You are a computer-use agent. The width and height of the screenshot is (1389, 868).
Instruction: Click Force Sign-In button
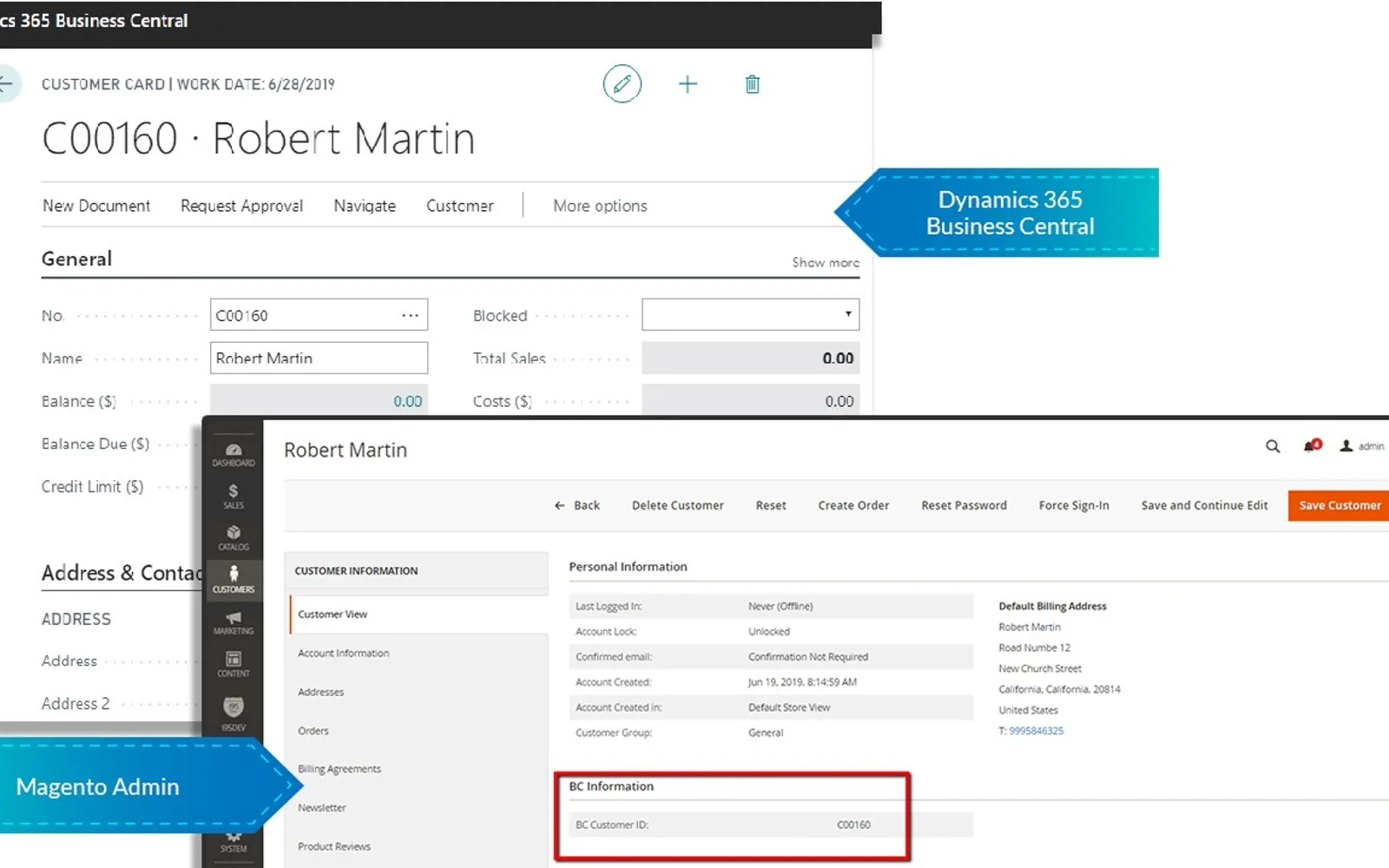(1074, 505)
